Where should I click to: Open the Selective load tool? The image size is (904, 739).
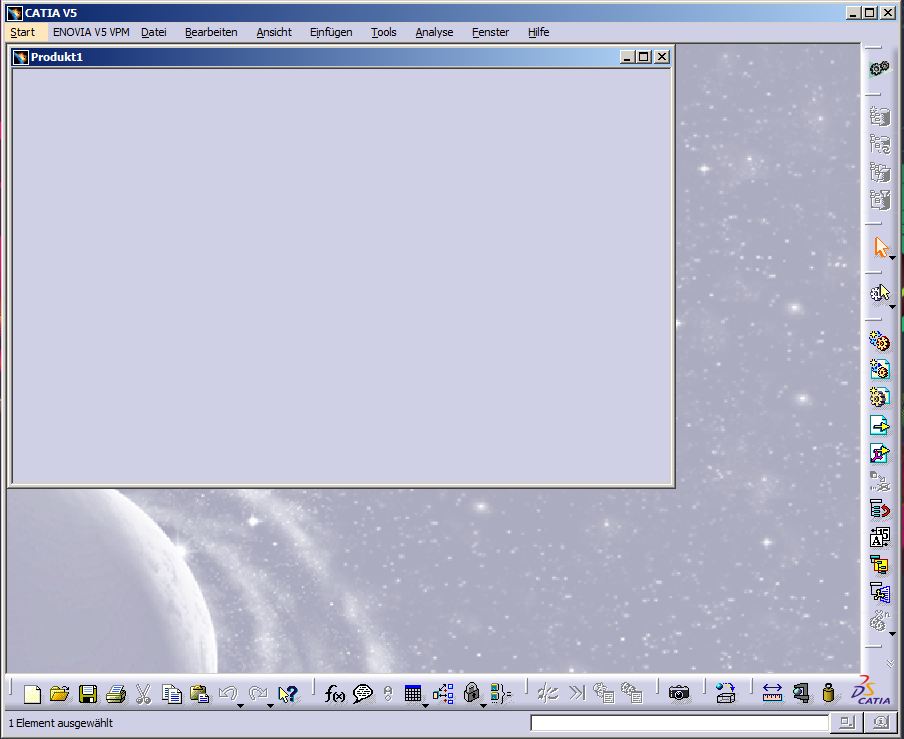click(x=879, y=565)
